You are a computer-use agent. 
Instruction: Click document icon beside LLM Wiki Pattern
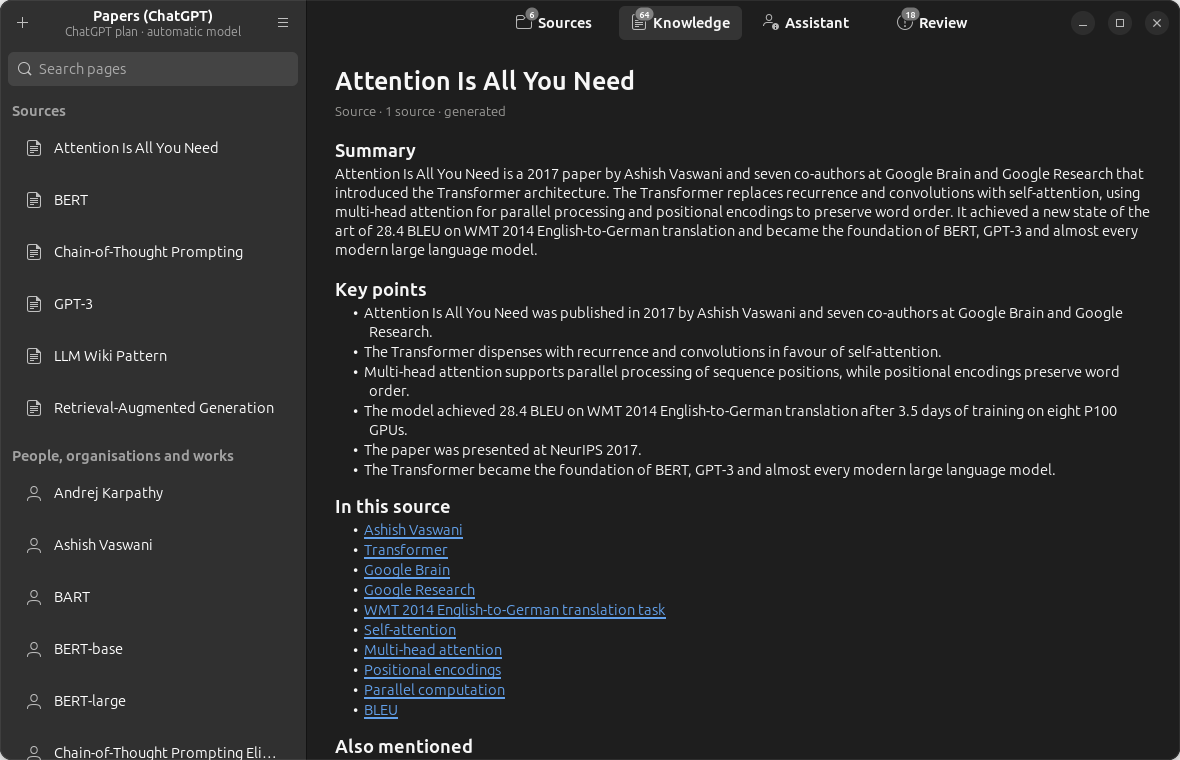[x=34, y=356]
